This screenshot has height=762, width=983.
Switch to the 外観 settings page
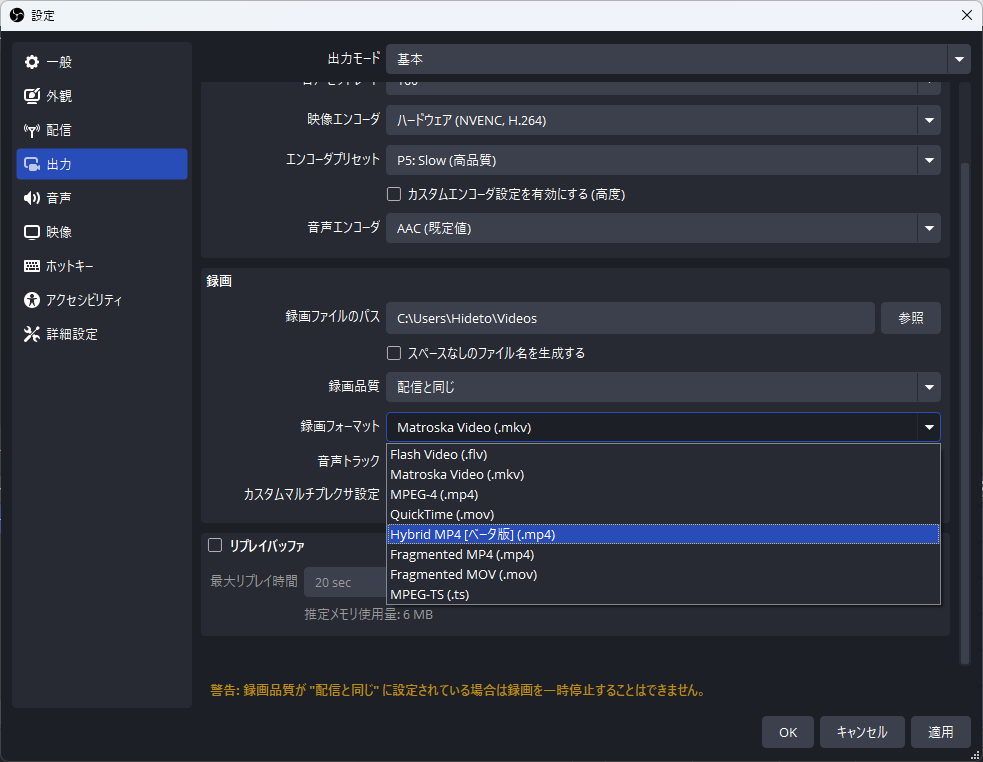(102, 96)
